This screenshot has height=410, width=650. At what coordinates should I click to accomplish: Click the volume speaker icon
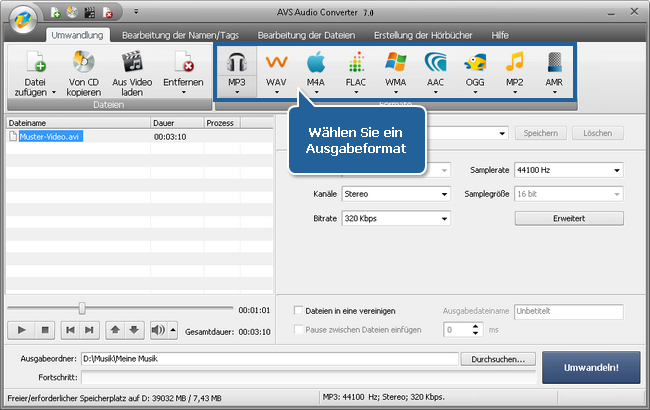(158, 330)
